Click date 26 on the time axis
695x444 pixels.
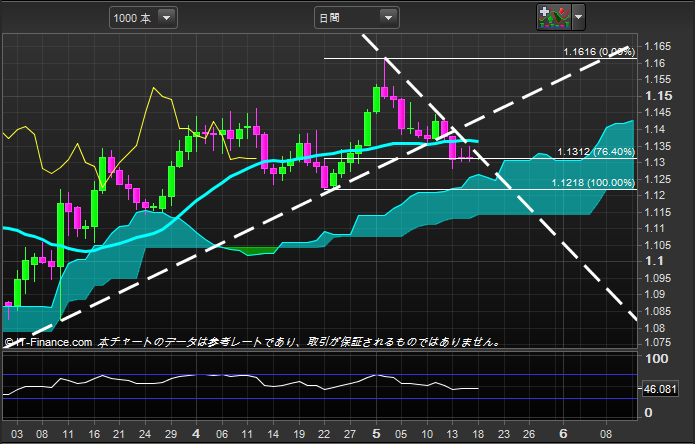coord(529,434)
